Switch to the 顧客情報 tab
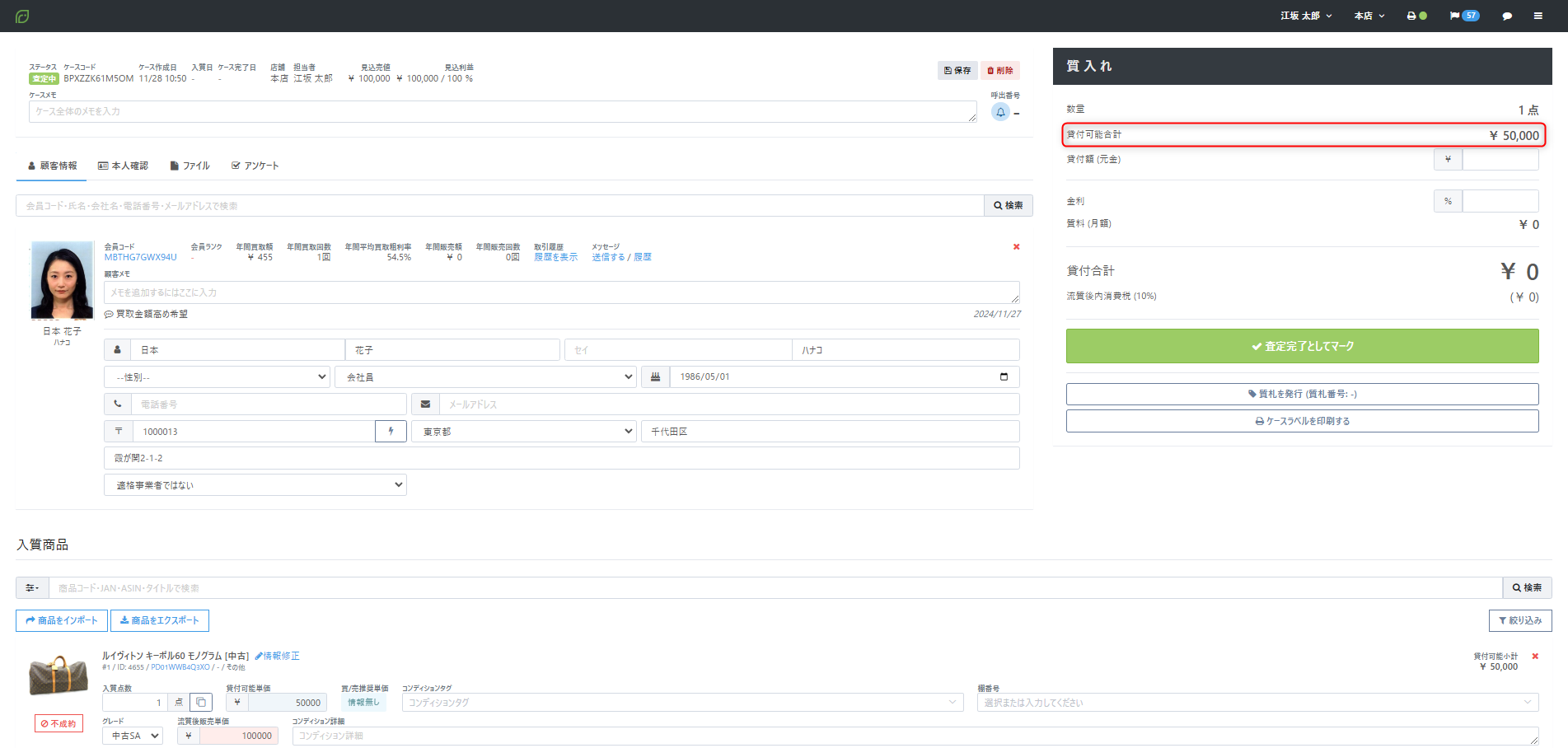Screen dimensions: 1568x748 [53, 166]
